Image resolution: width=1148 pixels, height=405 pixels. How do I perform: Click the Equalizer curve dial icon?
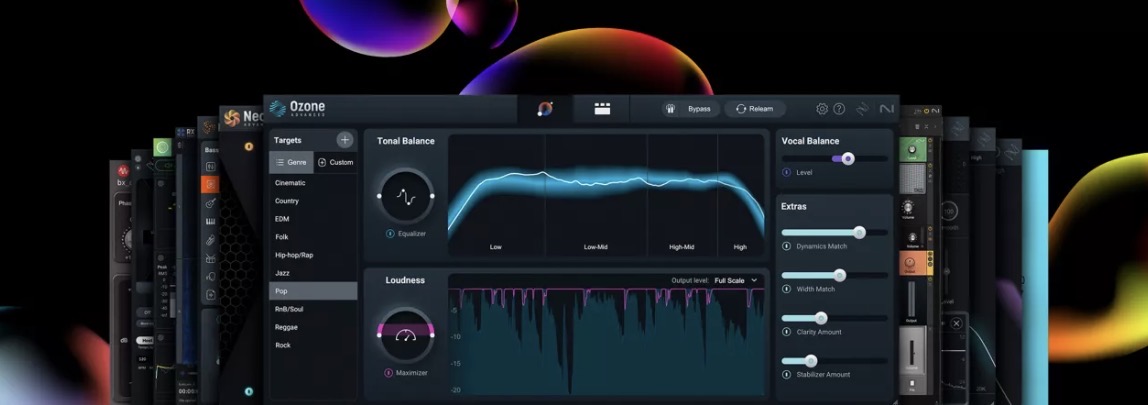point(406,196)
